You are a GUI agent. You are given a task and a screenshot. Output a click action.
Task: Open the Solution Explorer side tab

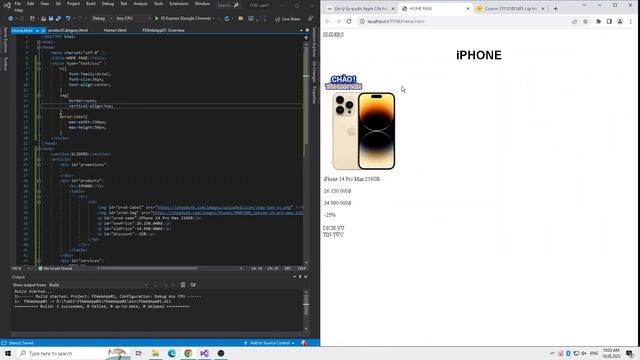pos(314,42)
